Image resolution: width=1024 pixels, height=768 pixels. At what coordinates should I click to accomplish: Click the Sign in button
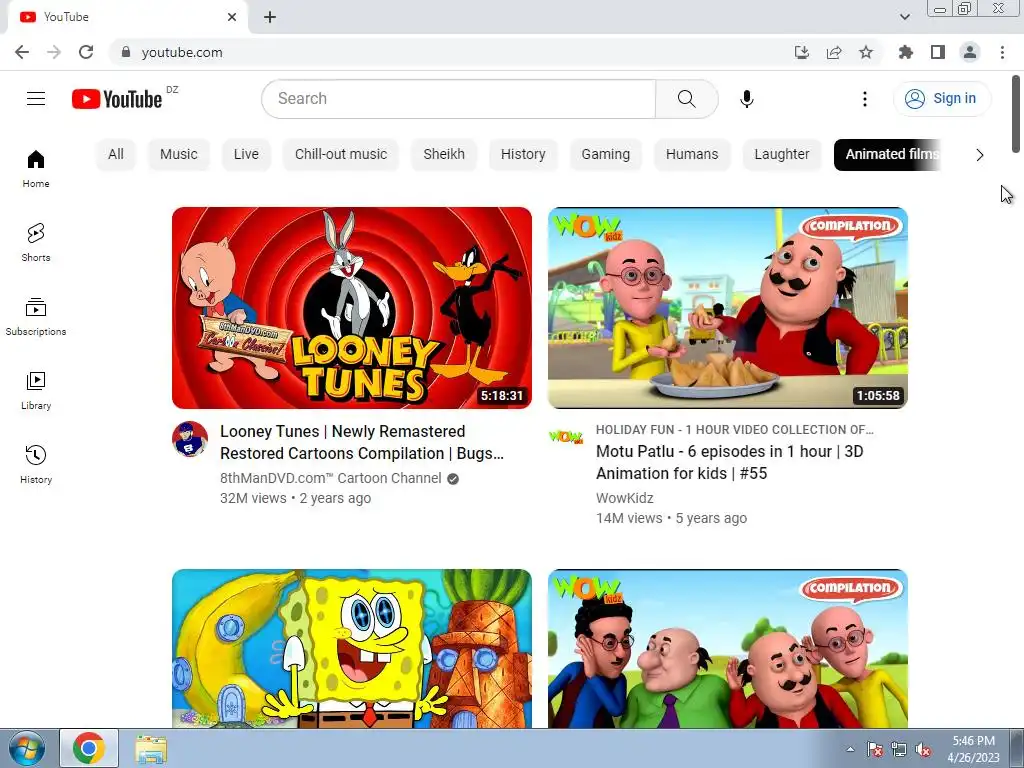pos(941,99)
